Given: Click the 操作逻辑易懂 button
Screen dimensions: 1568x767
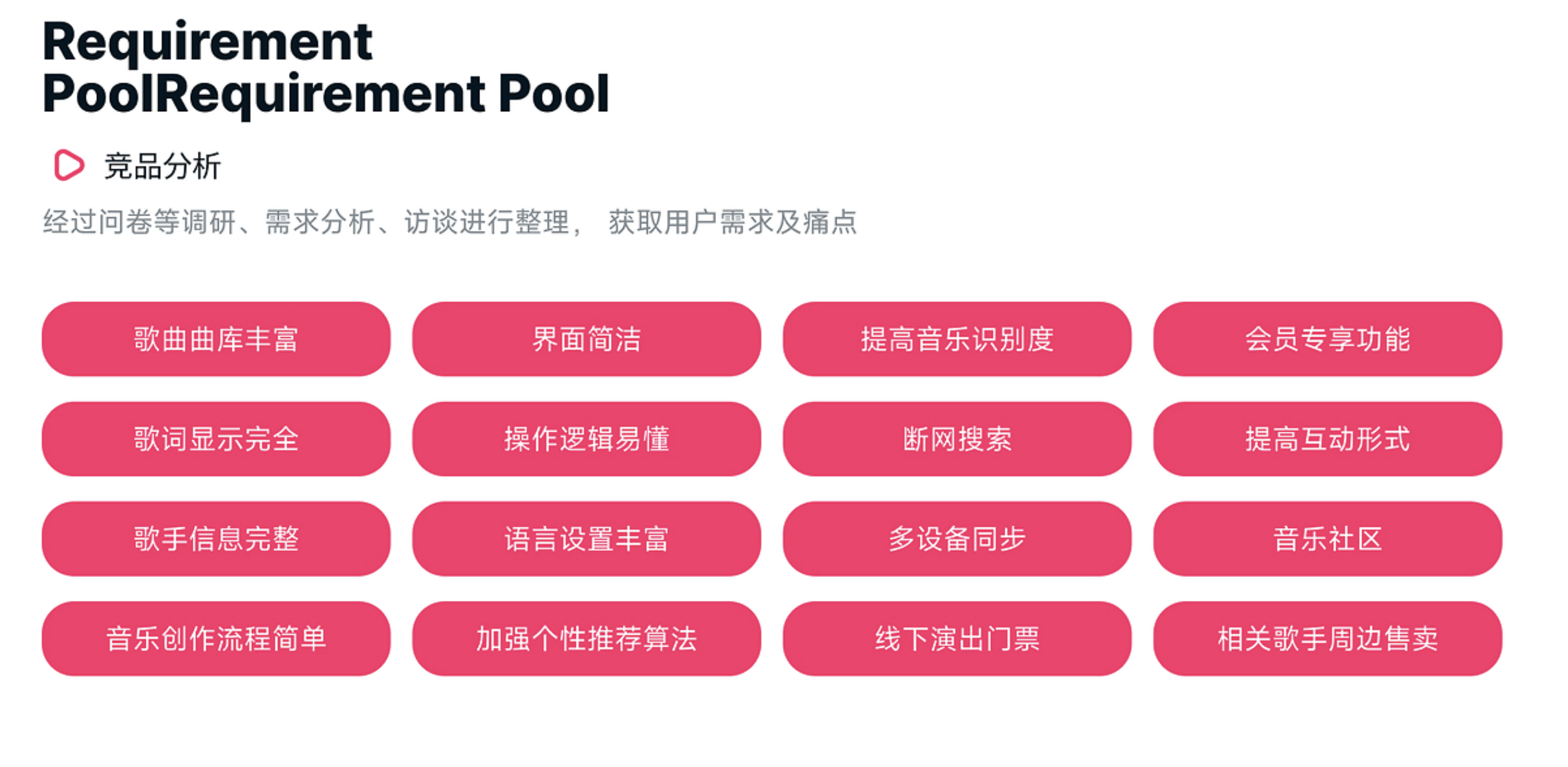Looking at the screenshot, I should 586,439.
